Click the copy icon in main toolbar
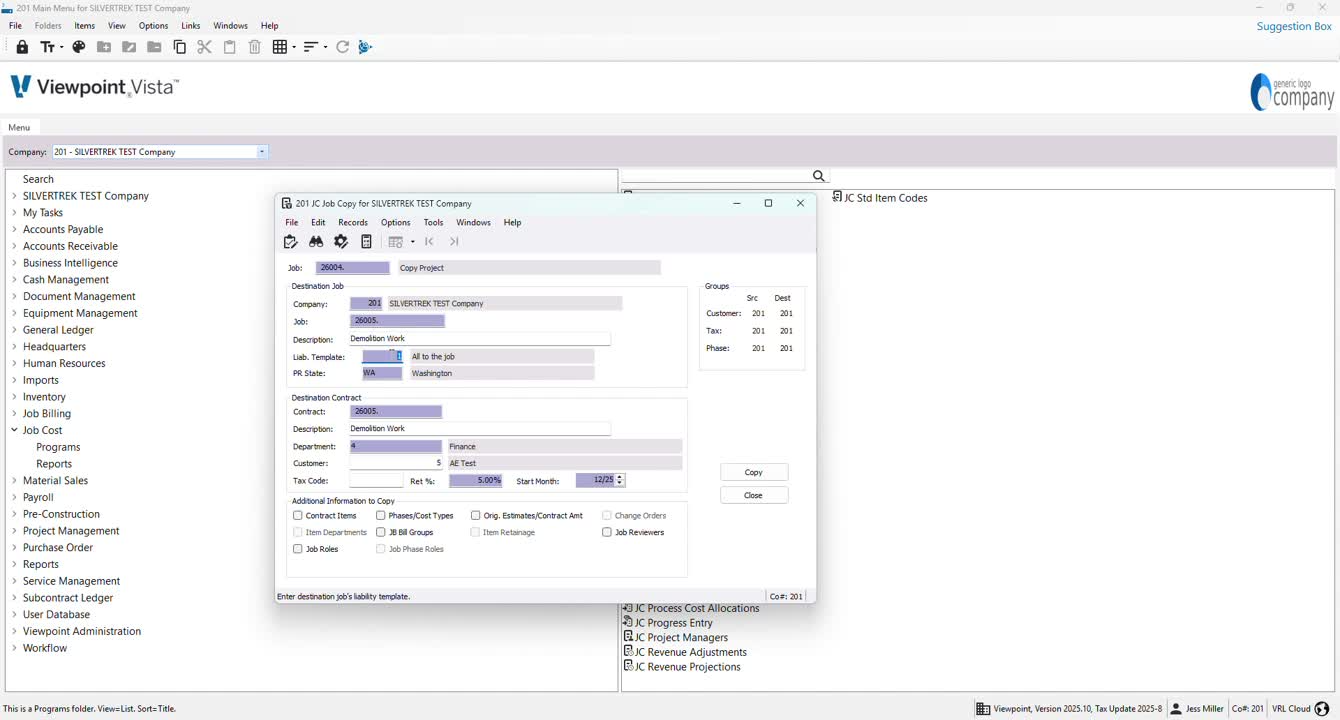1340x720 pixels. click(x=180, y=47)
